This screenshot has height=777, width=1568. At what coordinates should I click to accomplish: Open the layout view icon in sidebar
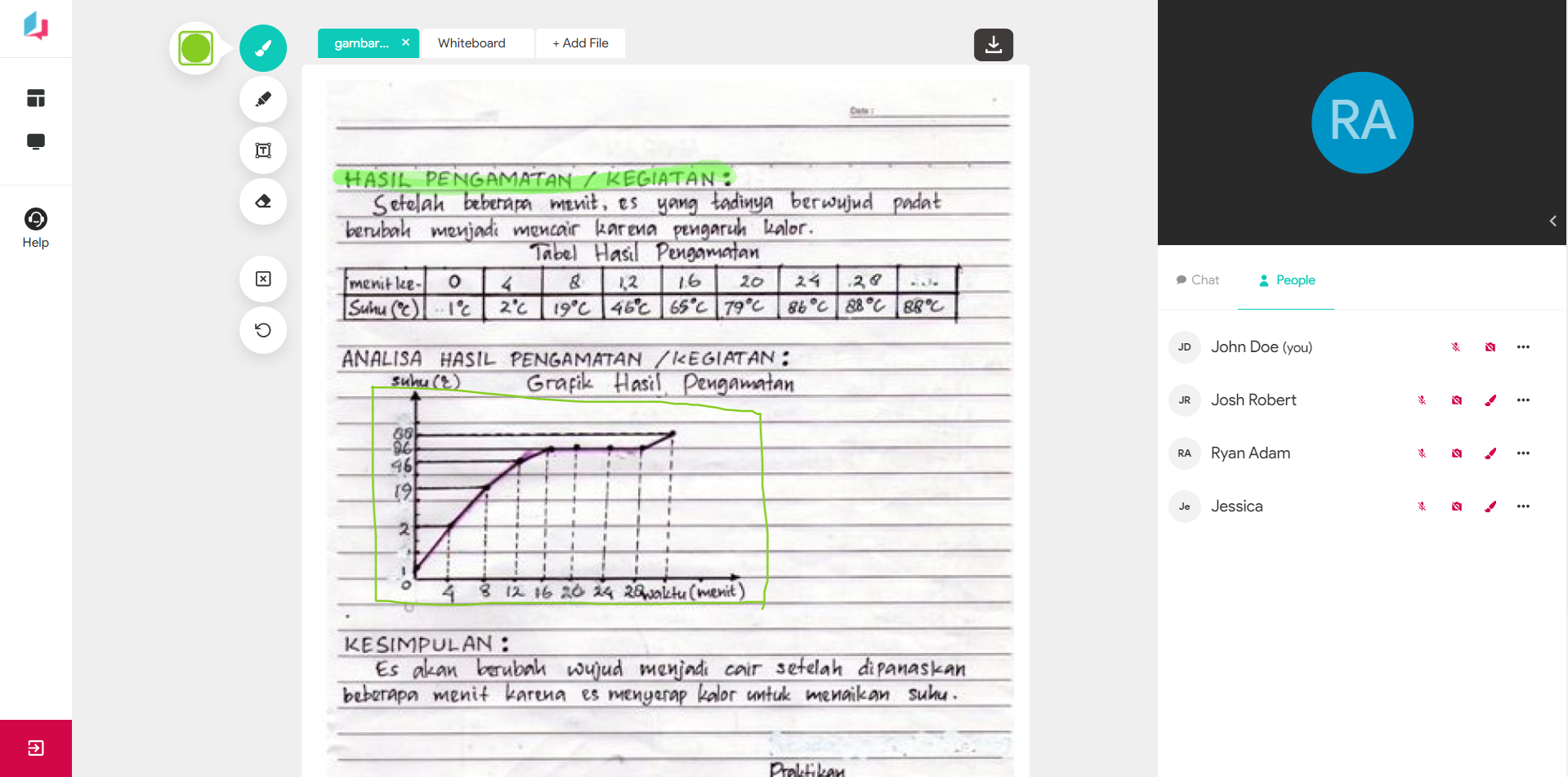(36, 98)
